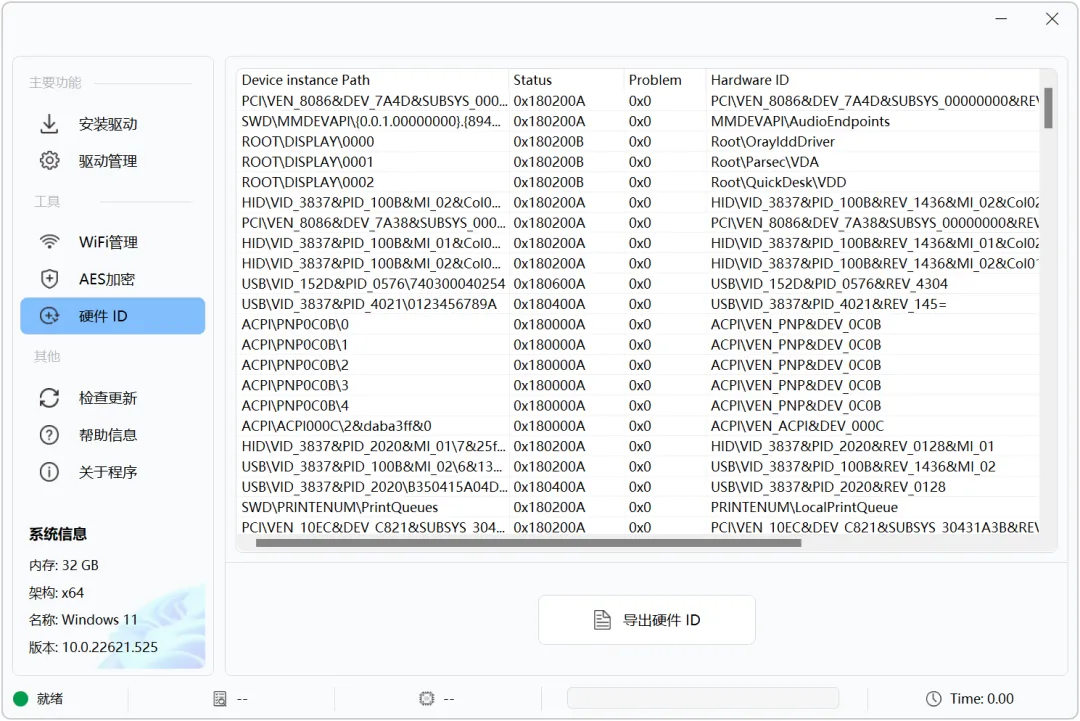Click the vertical scrollbar of the device list
Viewport: 1080px width, 721px height.
(x=1048, y=107)
